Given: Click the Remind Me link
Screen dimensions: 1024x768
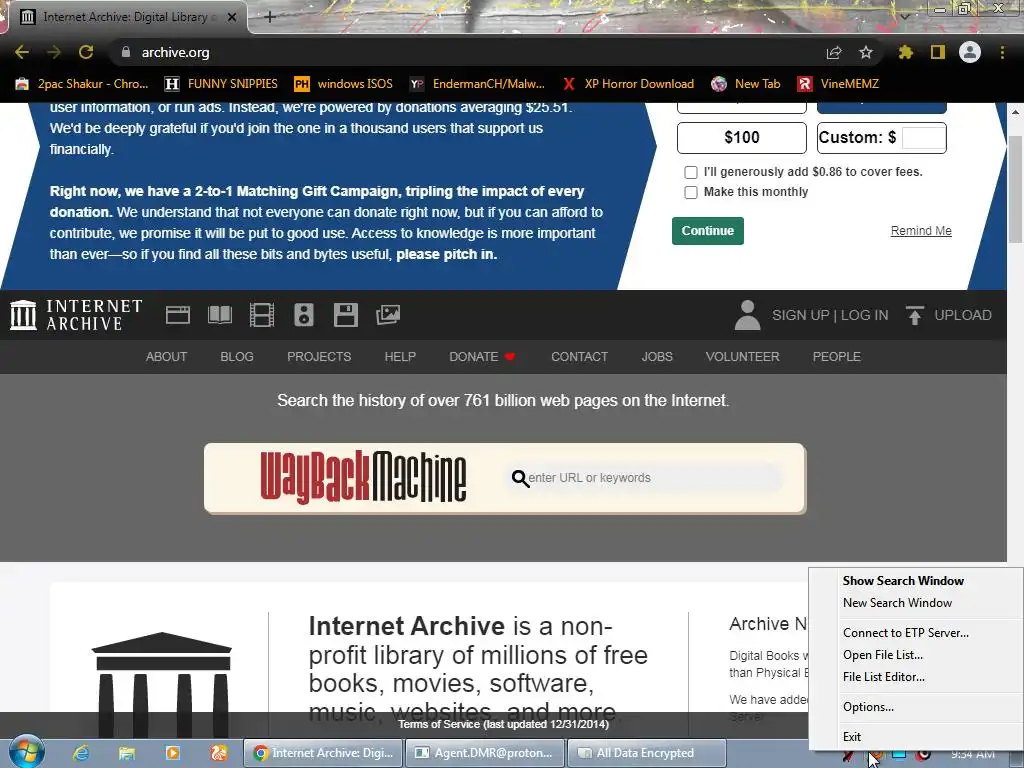Looking at the screenshot, I should pos(921,231).
